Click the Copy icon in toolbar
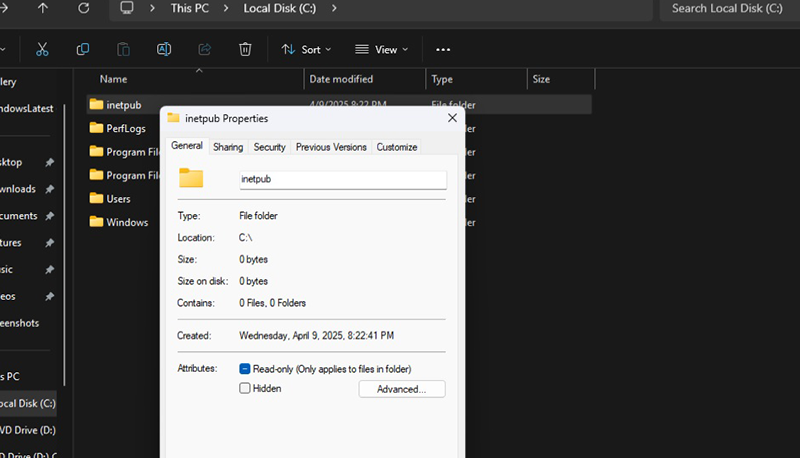 coord(83,49)
